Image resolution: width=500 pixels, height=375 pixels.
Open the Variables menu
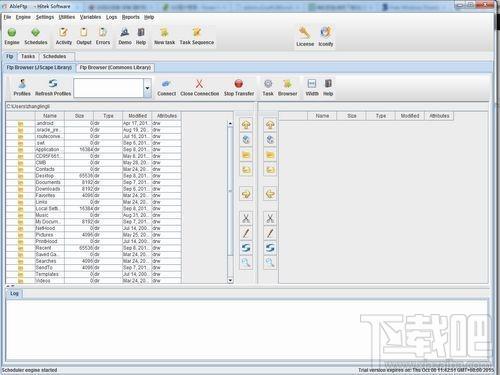point(90,17)
